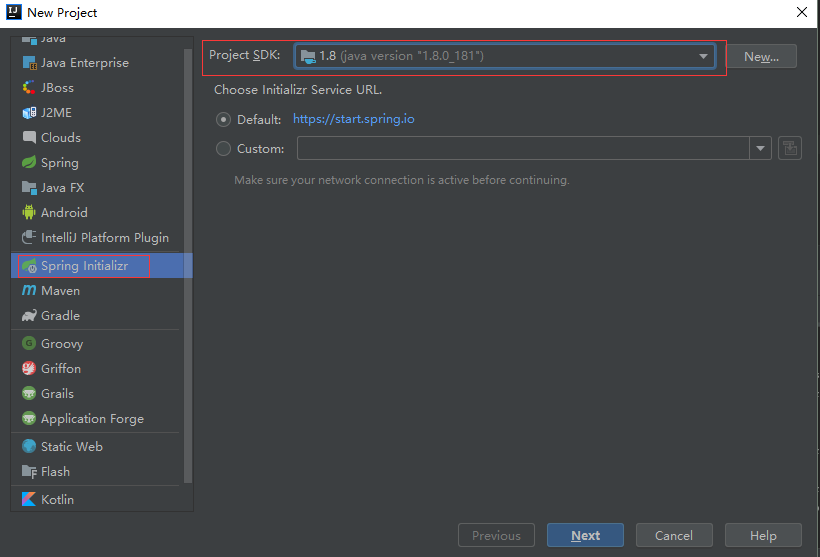Click the Spring Initializr icon
The width and height of the screenshot is (820, 557).
(x=29, y=266)
